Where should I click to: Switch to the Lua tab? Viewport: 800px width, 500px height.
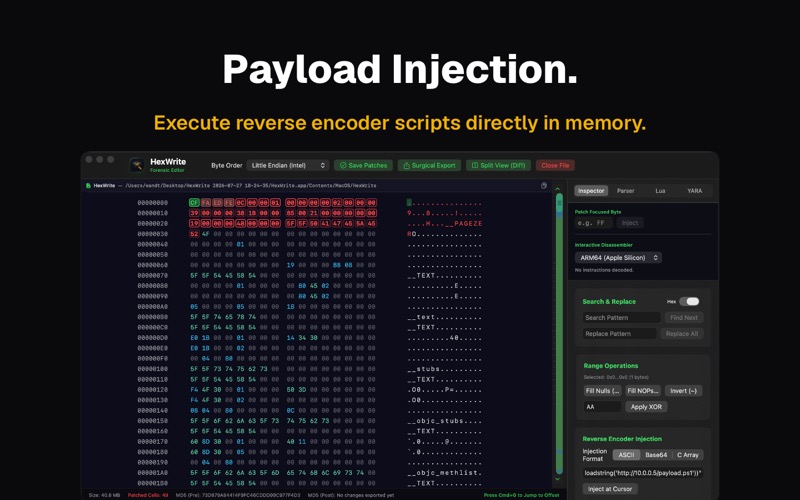tap(660, 191)
